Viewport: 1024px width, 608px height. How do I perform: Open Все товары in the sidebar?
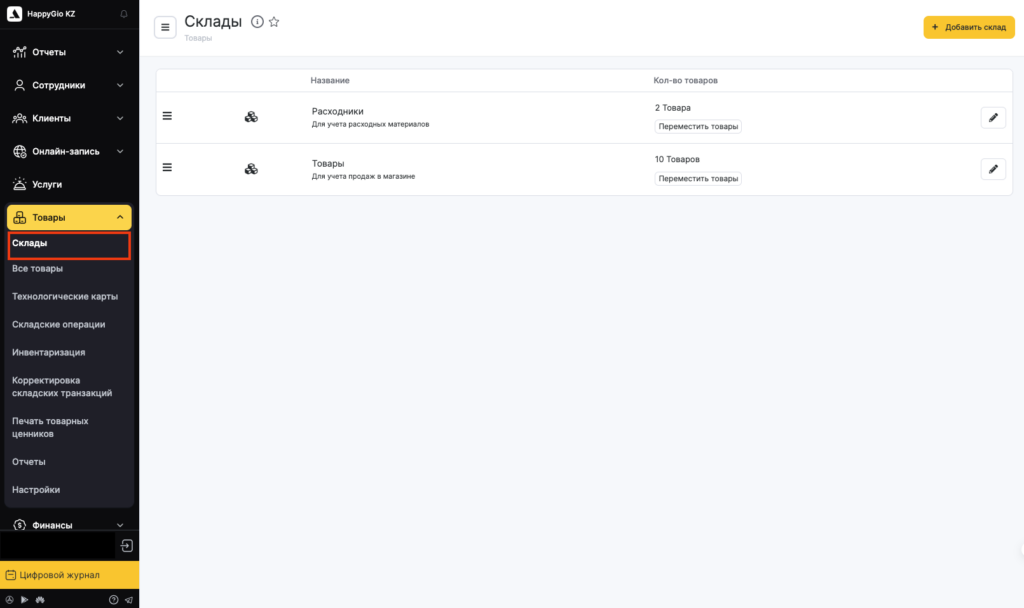[x=38, y=268]
